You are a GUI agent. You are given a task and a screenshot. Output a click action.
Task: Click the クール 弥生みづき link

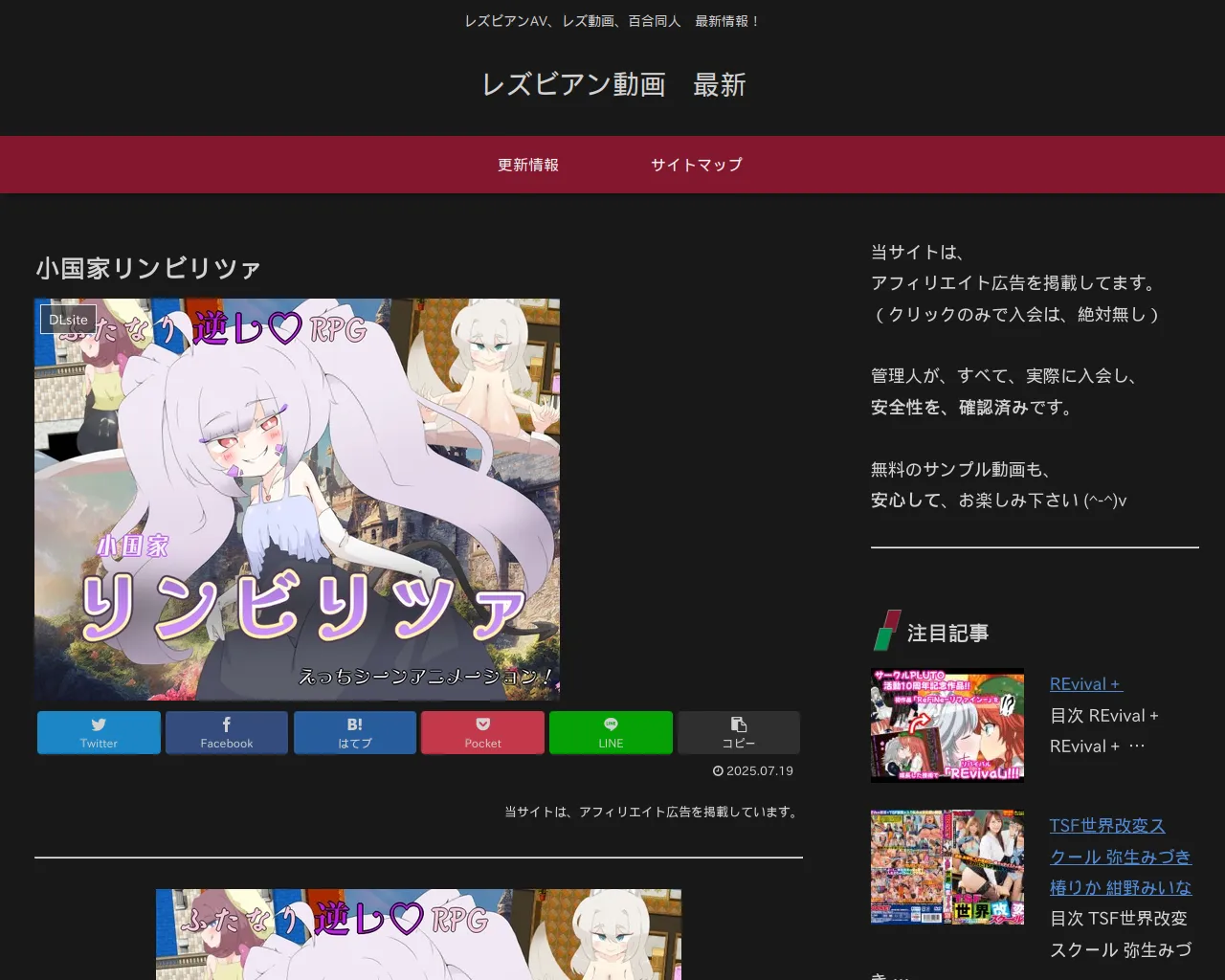click(x=1121, y=857)
